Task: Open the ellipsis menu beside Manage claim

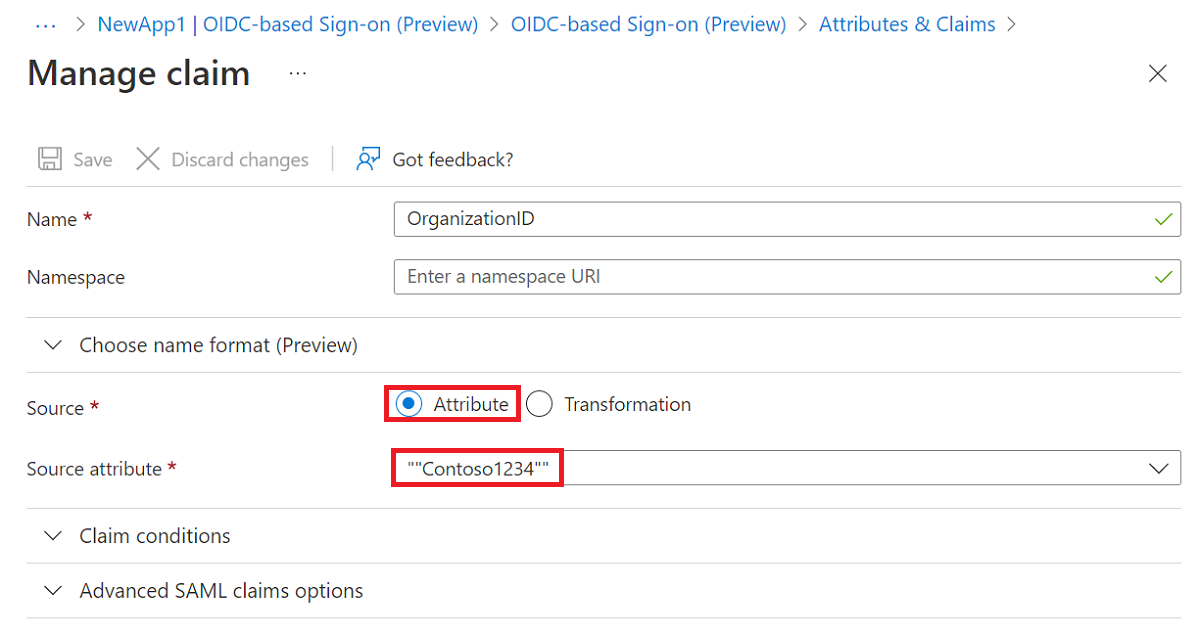Action: 298,73
